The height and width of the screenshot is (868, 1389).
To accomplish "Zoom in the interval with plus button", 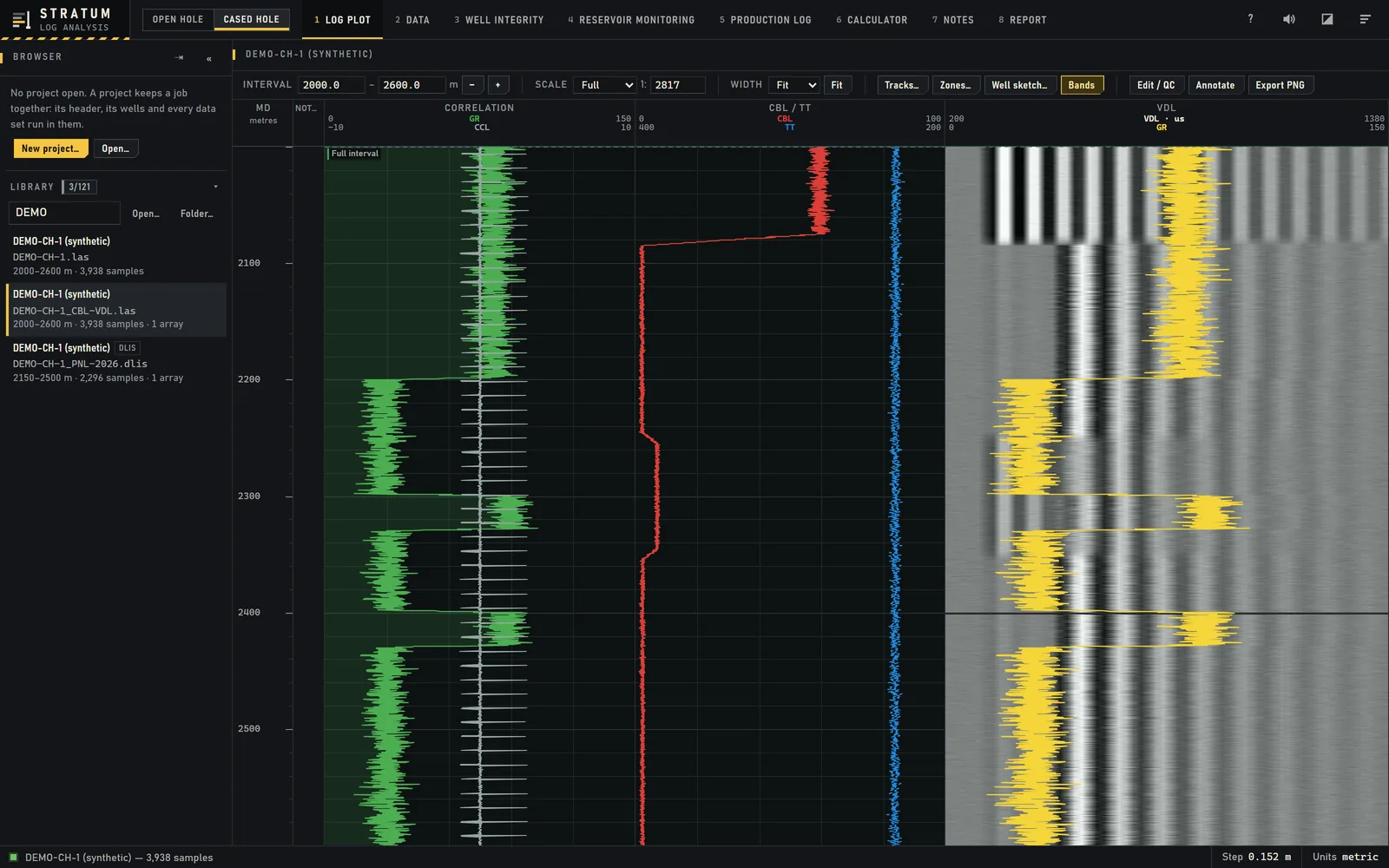I will click(x=498, y=85).
